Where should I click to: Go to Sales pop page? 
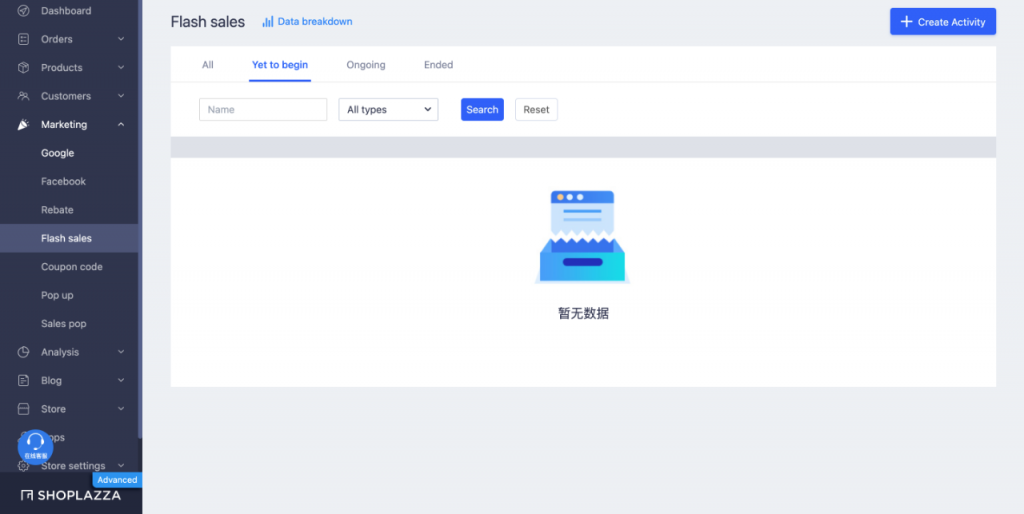tap(63, 323)
